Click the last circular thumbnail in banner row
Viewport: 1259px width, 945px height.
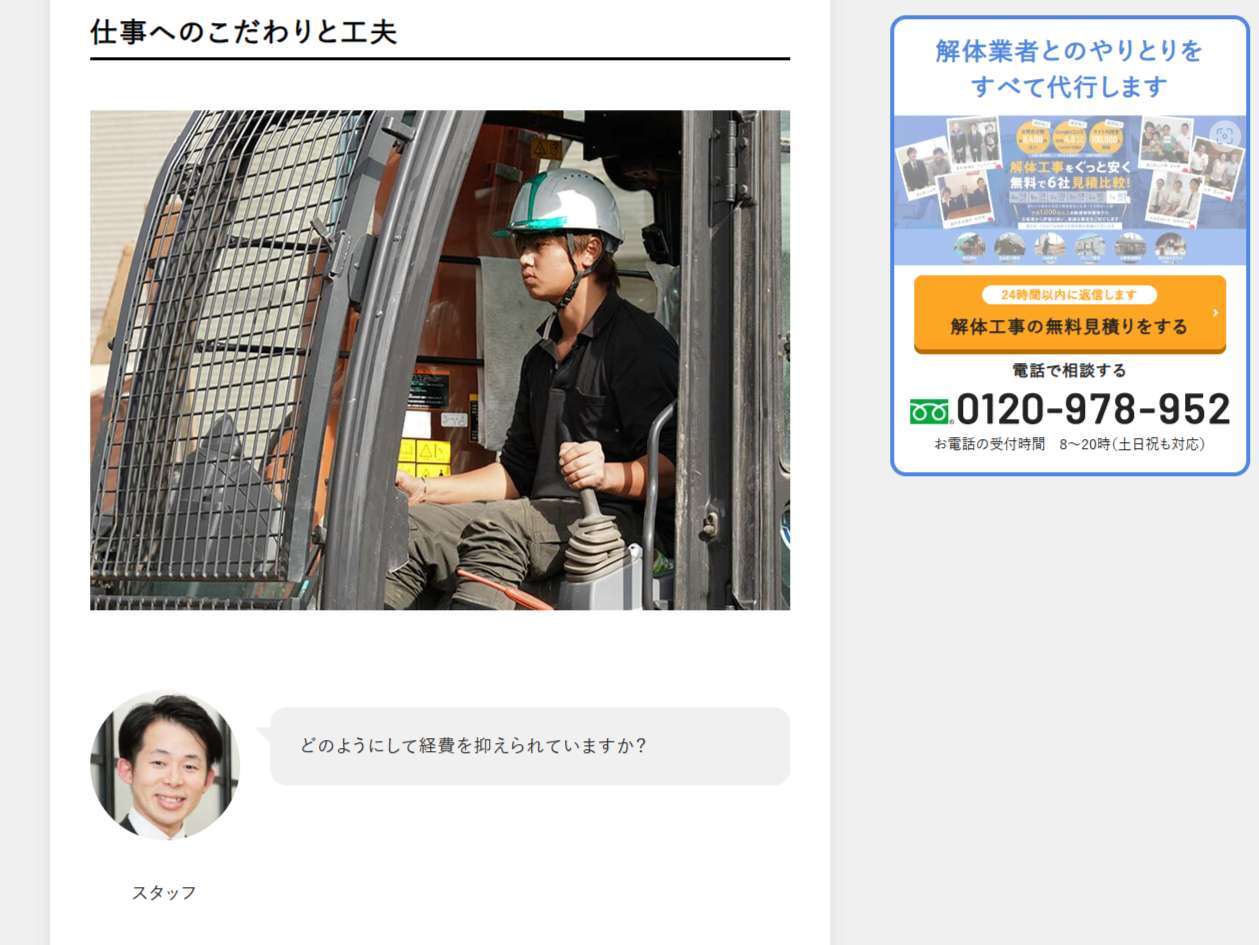pyautogui.click(x=1170, y=246)
